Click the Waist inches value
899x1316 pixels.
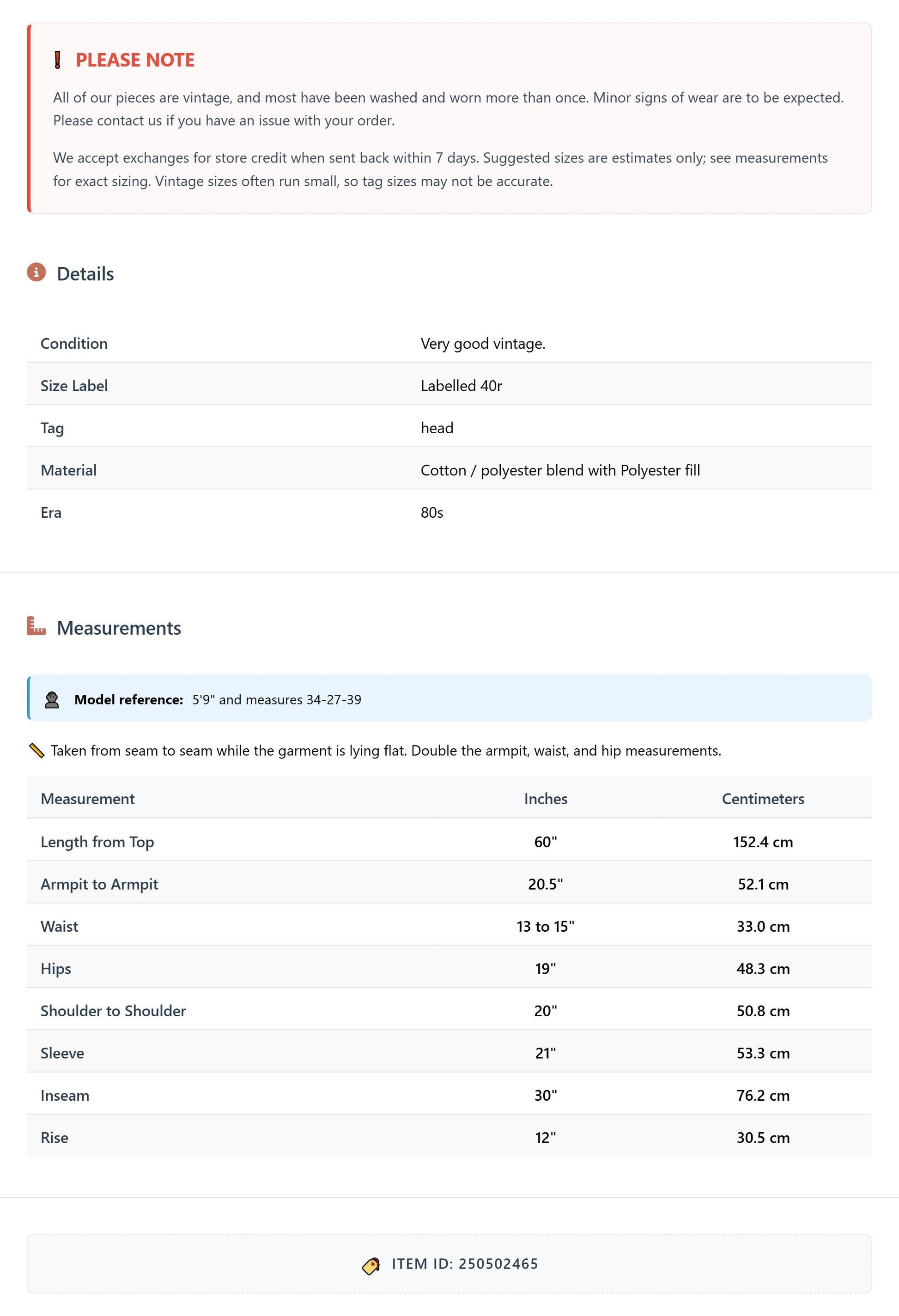tap(546, 927)
